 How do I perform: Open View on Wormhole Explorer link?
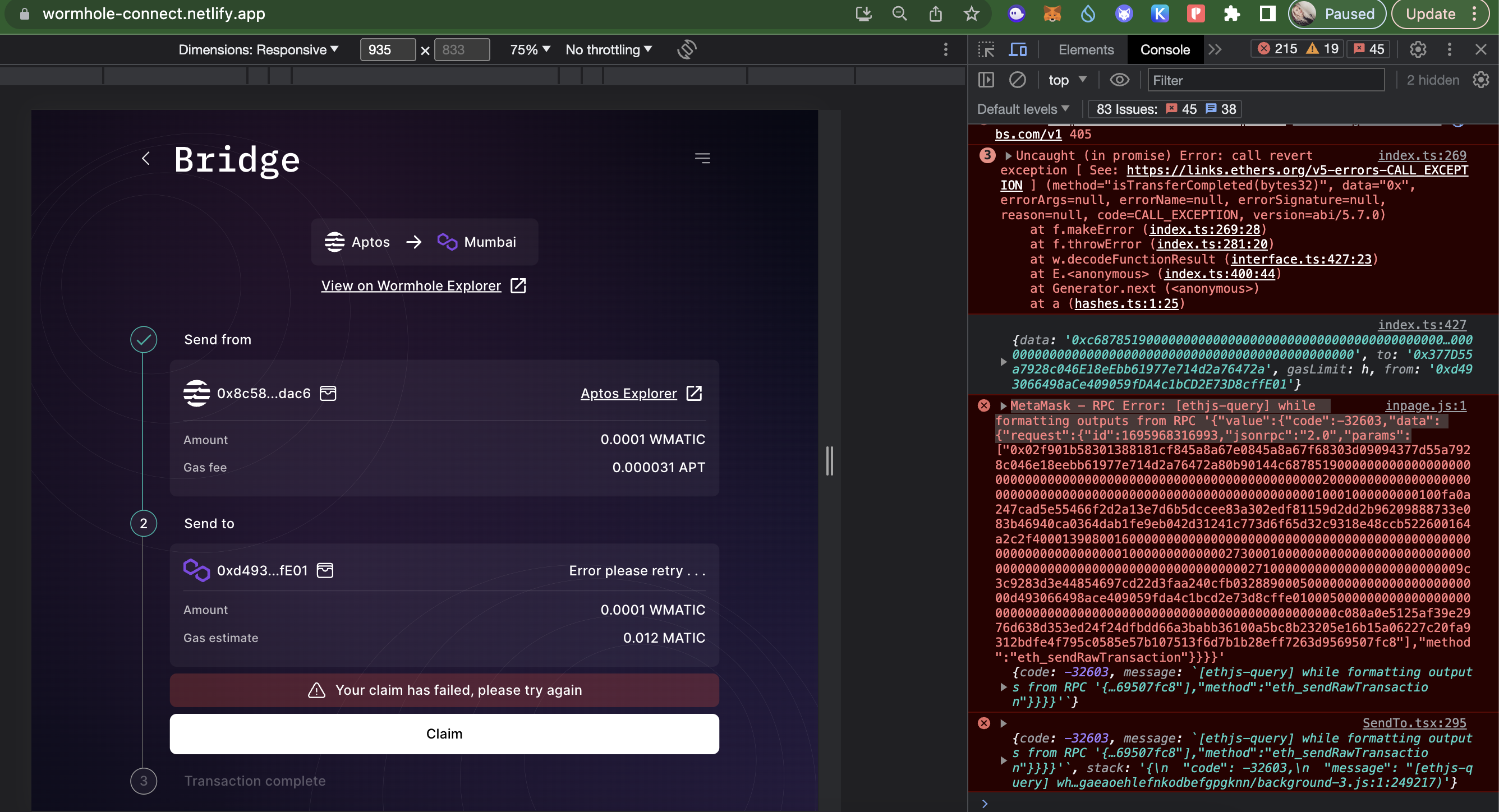[x=411, y=285]
